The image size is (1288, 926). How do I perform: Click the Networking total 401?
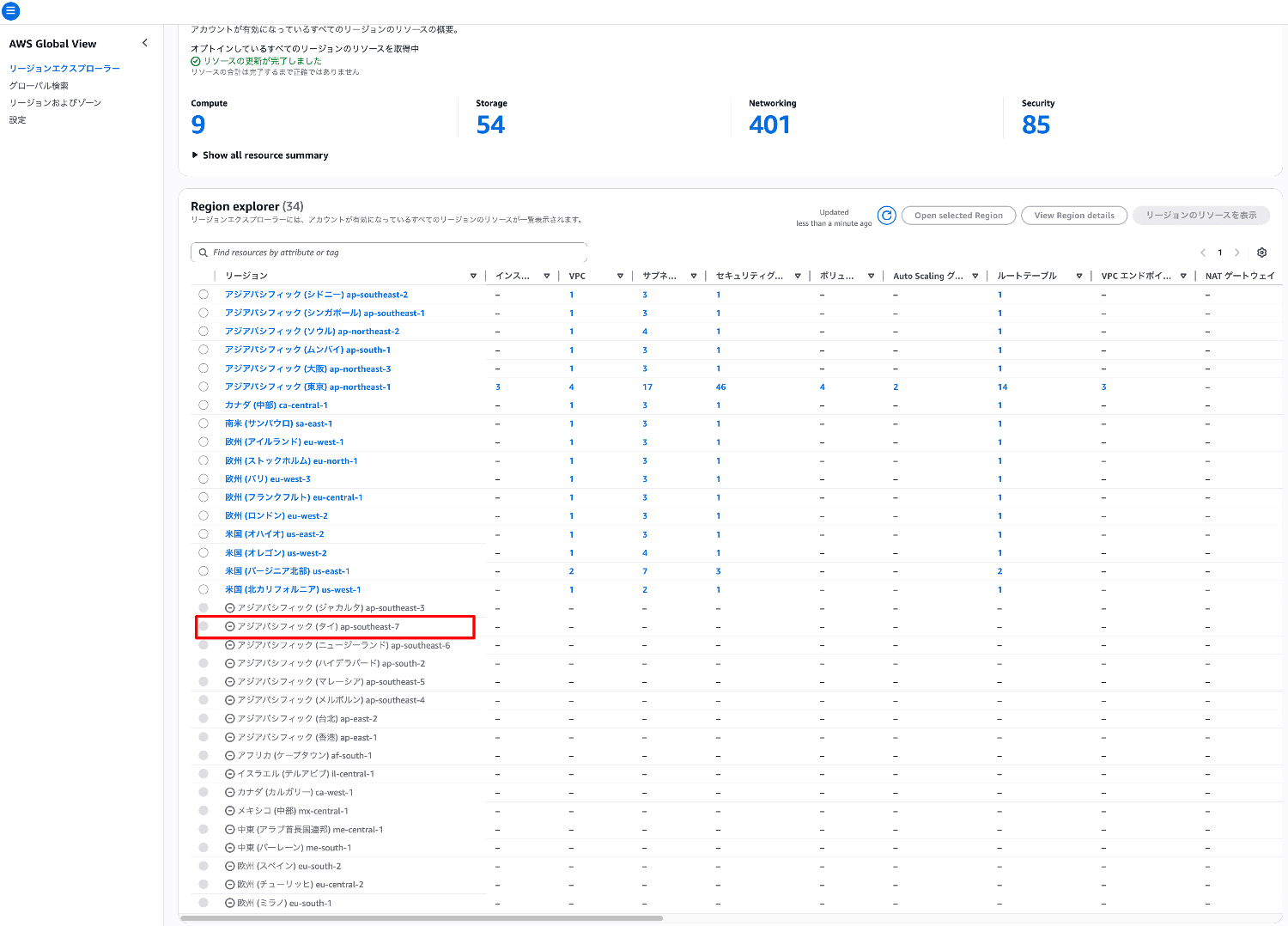click(769, 125)
